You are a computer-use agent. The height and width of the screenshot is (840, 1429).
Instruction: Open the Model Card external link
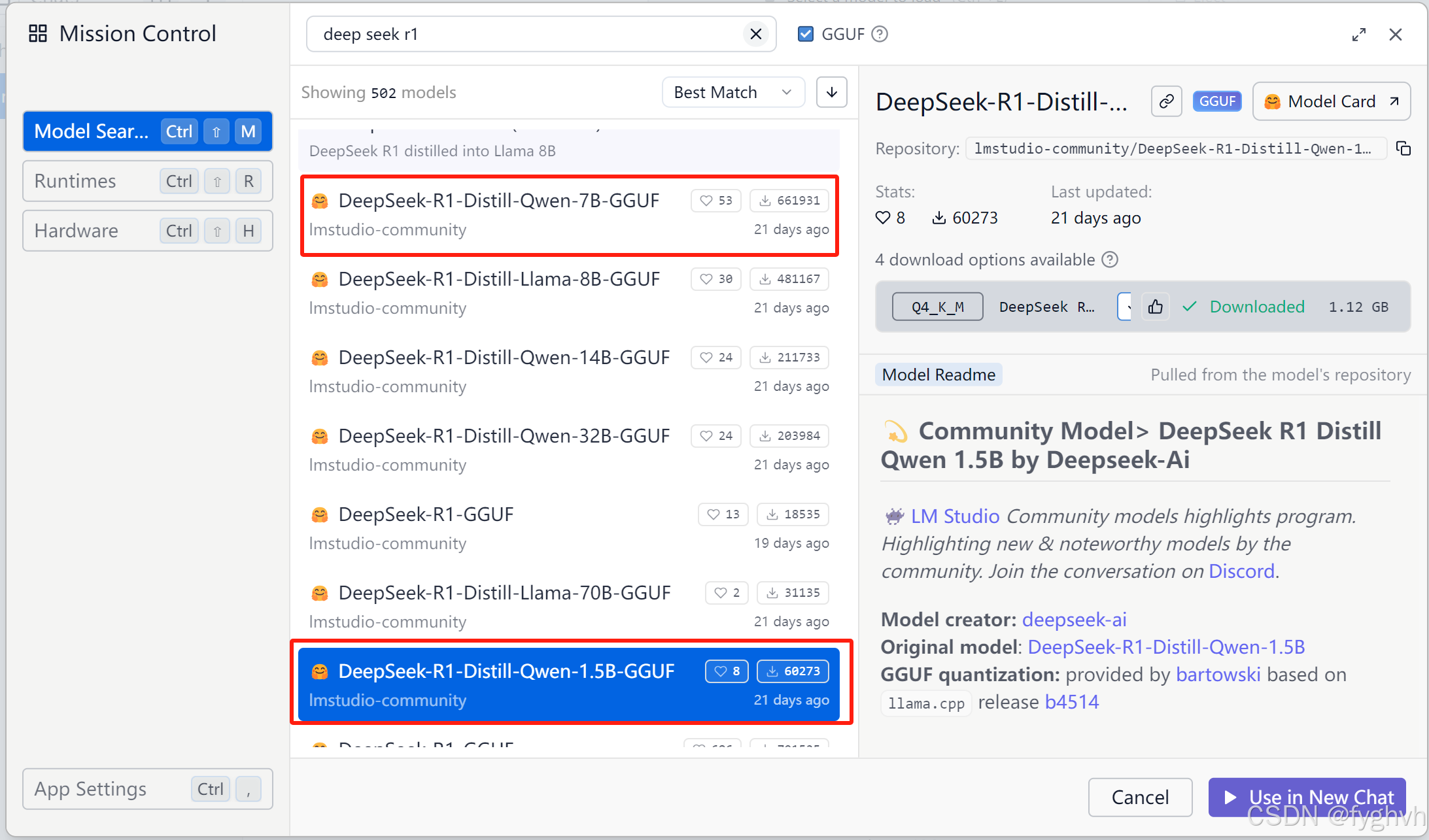[1331, 102]
